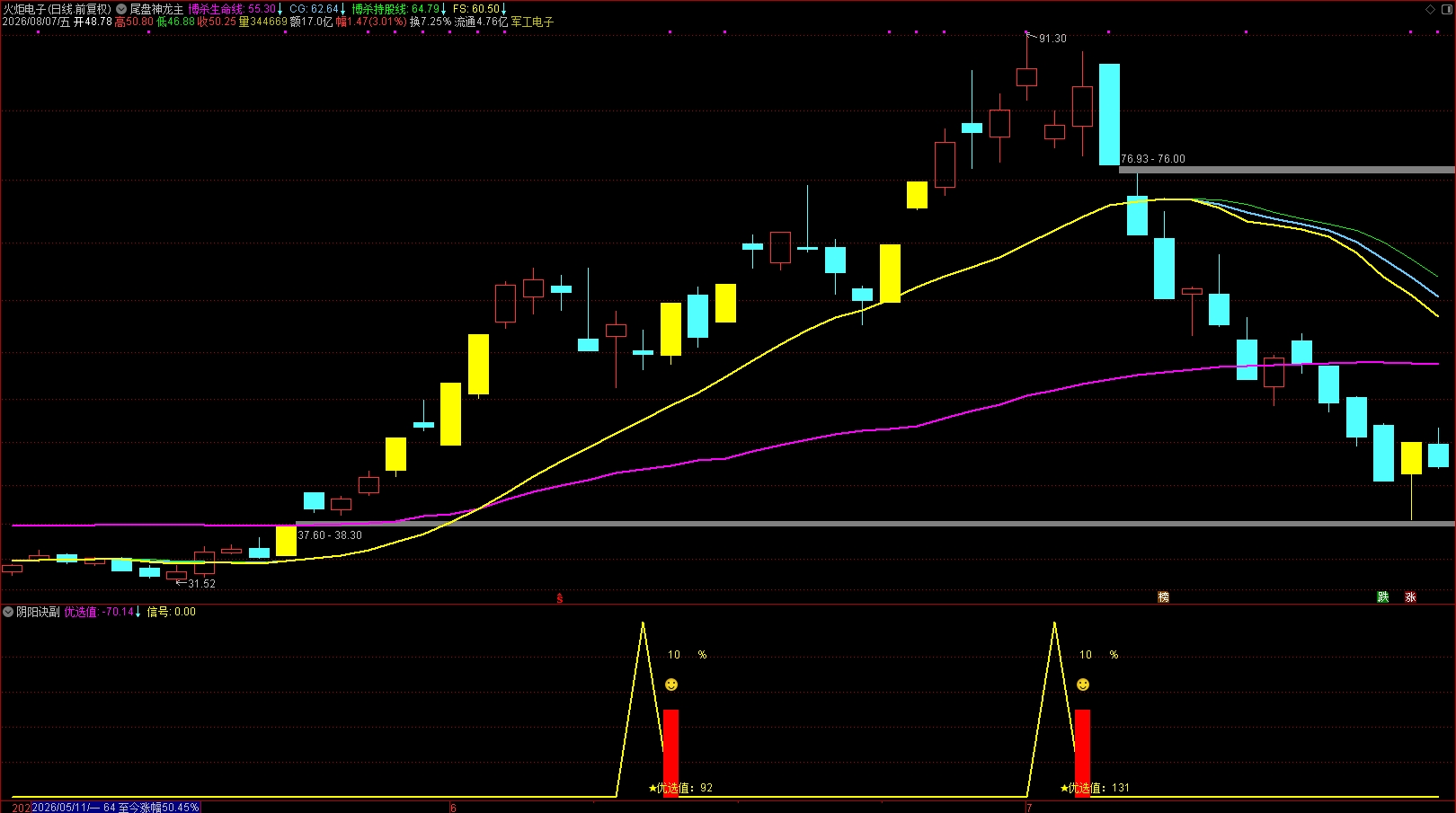Click the red S marker icon
This screenshot has height=813, width=1456.
pos(560,598)
